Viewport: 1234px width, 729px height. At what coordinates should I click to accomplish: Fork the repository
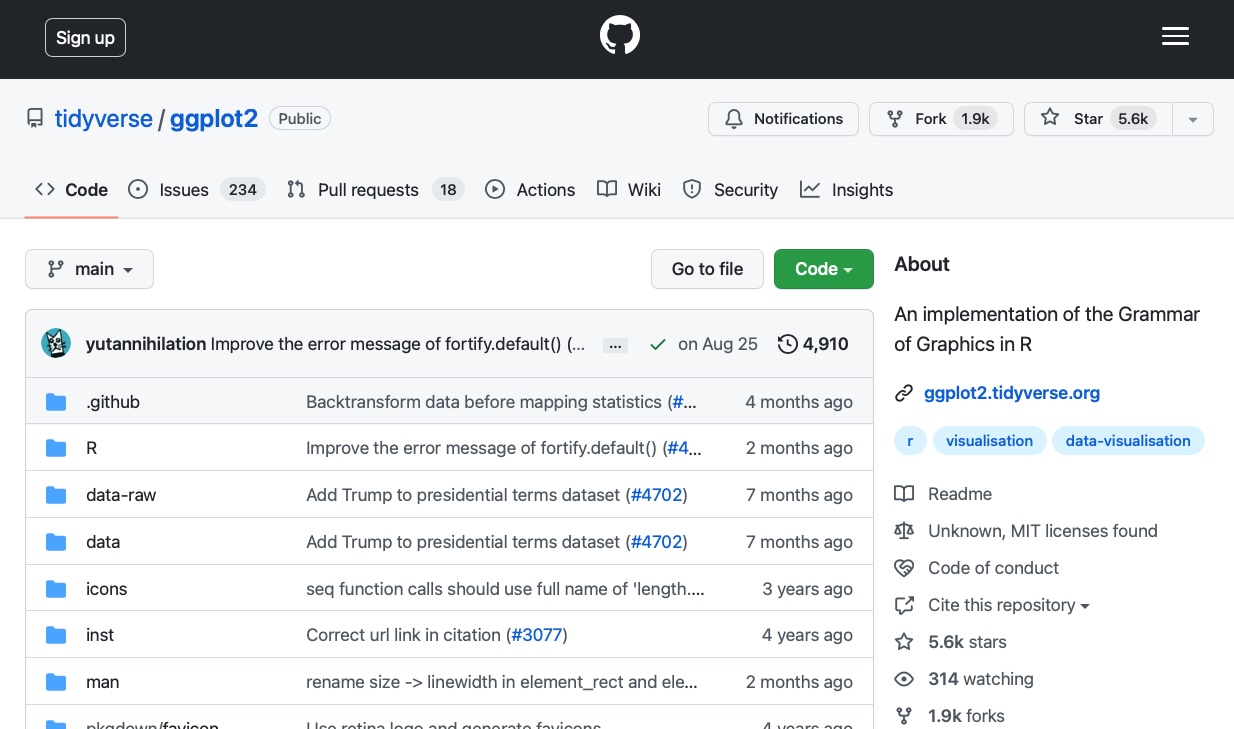(940, 119)
